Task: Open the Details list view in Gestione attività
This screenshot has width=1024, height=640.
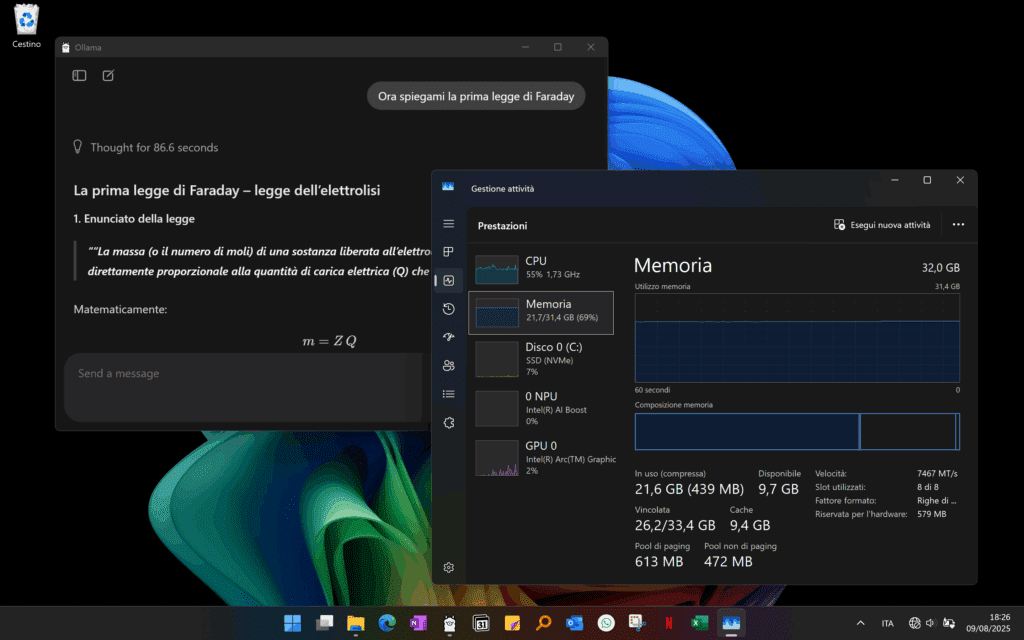Action: (448, 394)
